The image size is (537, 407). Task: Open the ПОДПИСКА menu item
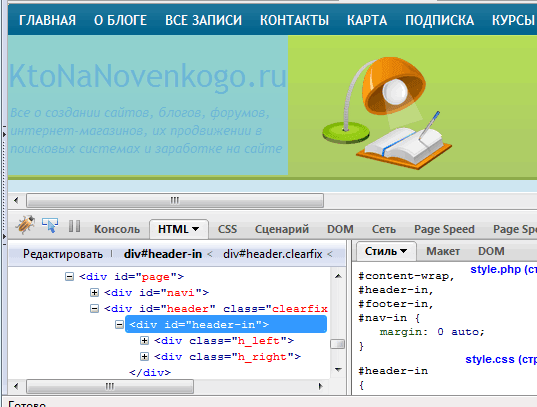click(440, 20)
